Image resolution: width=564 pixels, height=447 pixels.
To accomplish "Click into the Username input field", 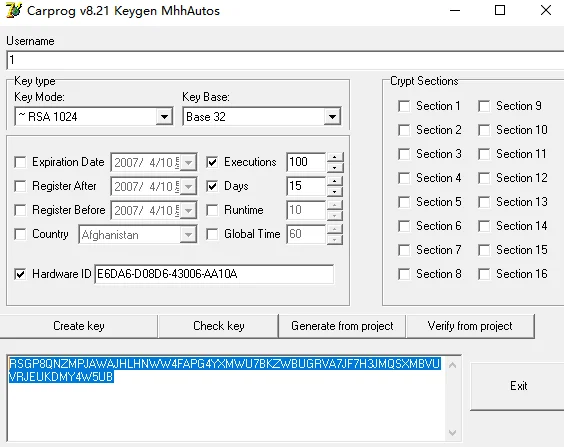I will coord(285,60).
